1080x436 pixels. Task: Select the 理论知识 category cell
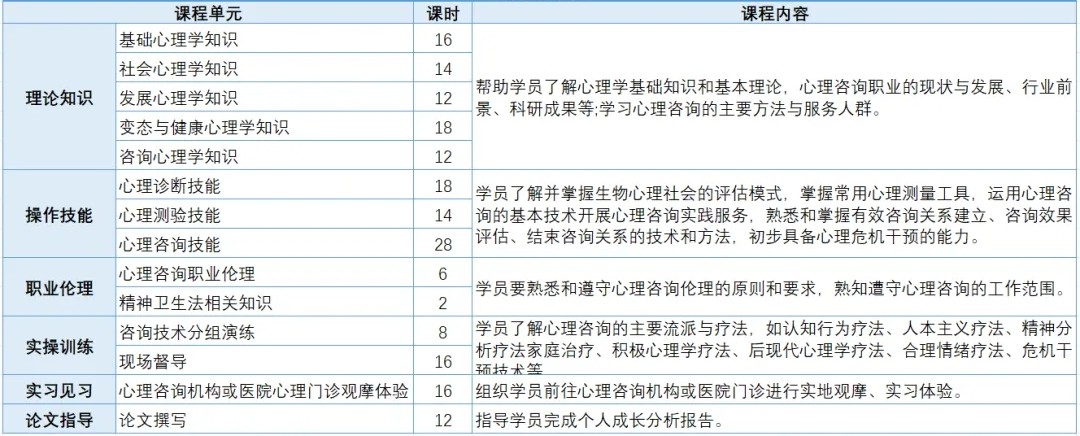[x=59, y=98]
